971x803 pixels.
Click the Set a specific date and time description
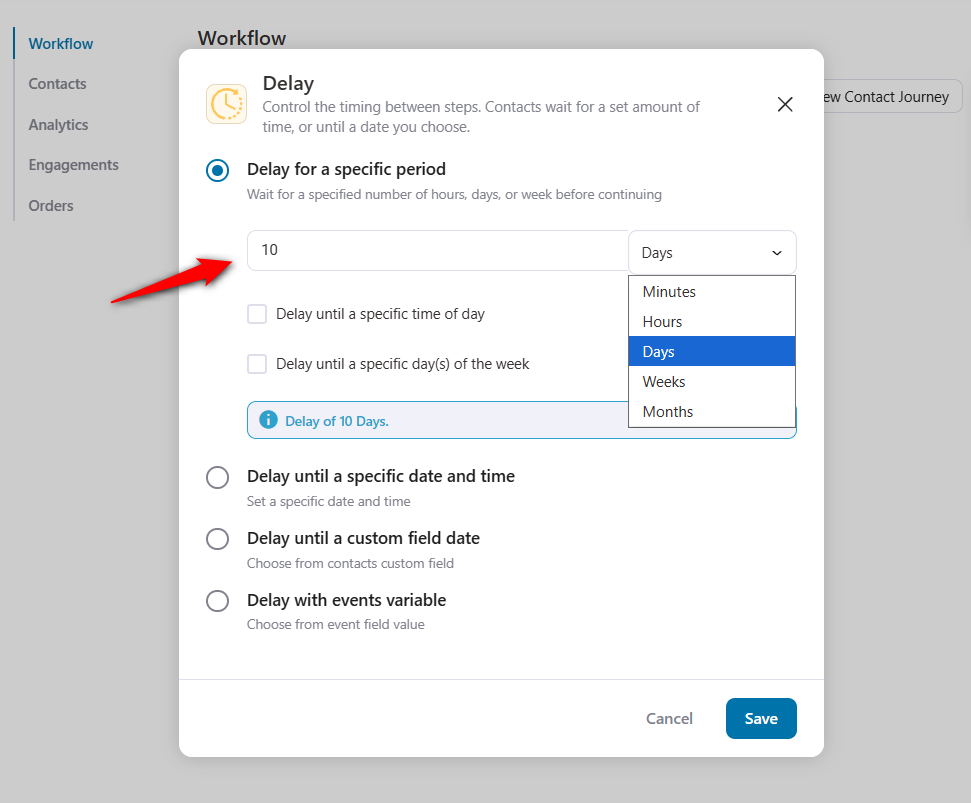point(328,501)
